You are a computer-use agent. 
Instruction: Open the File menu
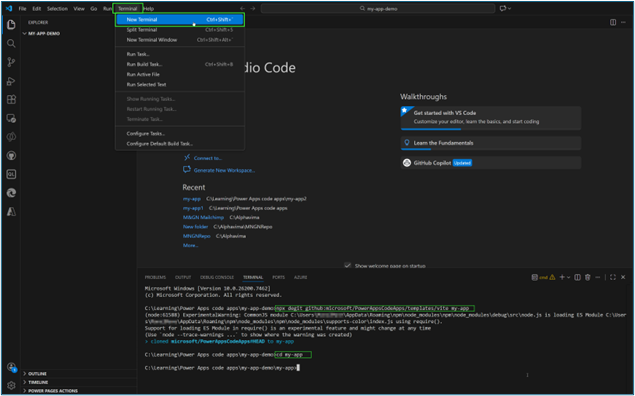22,9
